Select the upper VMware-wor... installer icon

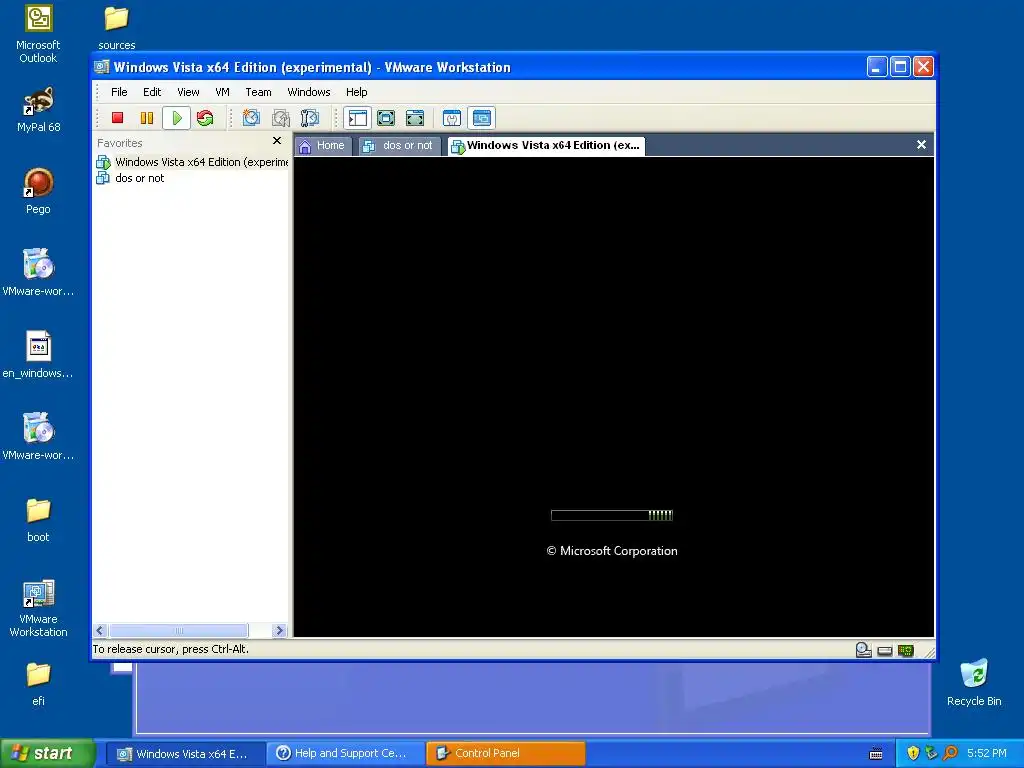tap(38, 272)
